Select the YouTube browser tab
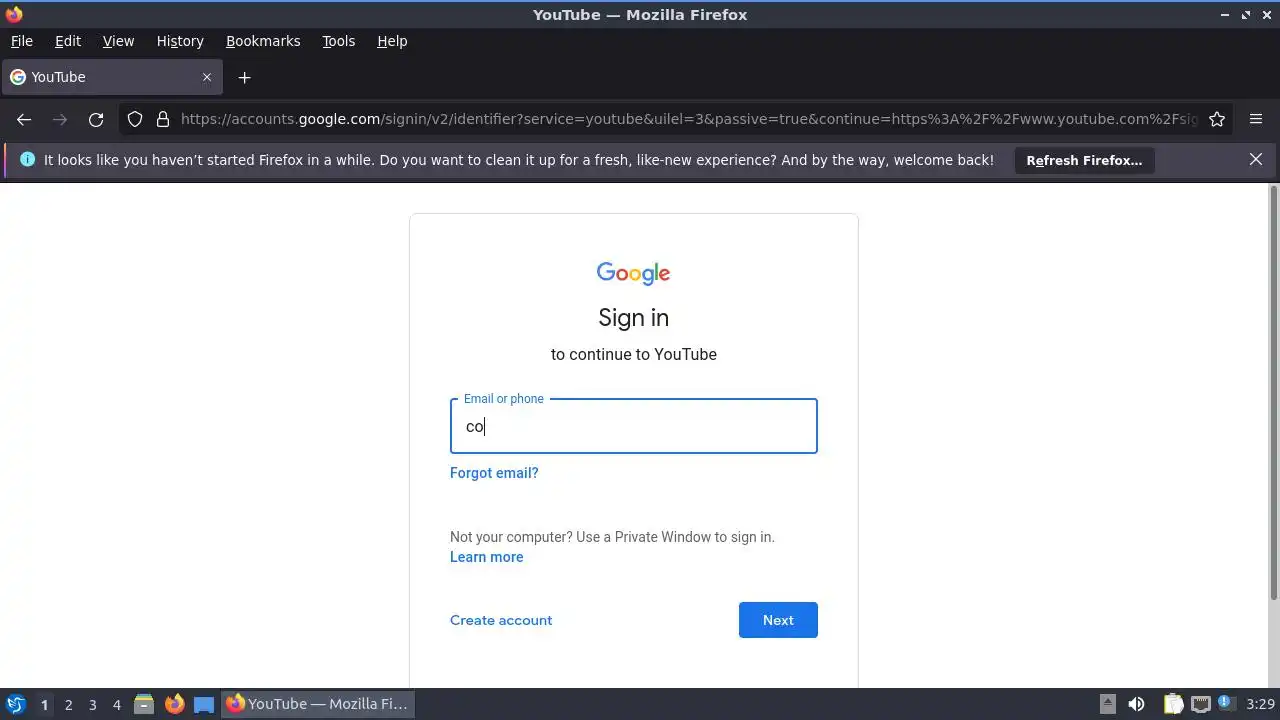Viewport: 1280px width, 720px height. (x=110, y=77)
